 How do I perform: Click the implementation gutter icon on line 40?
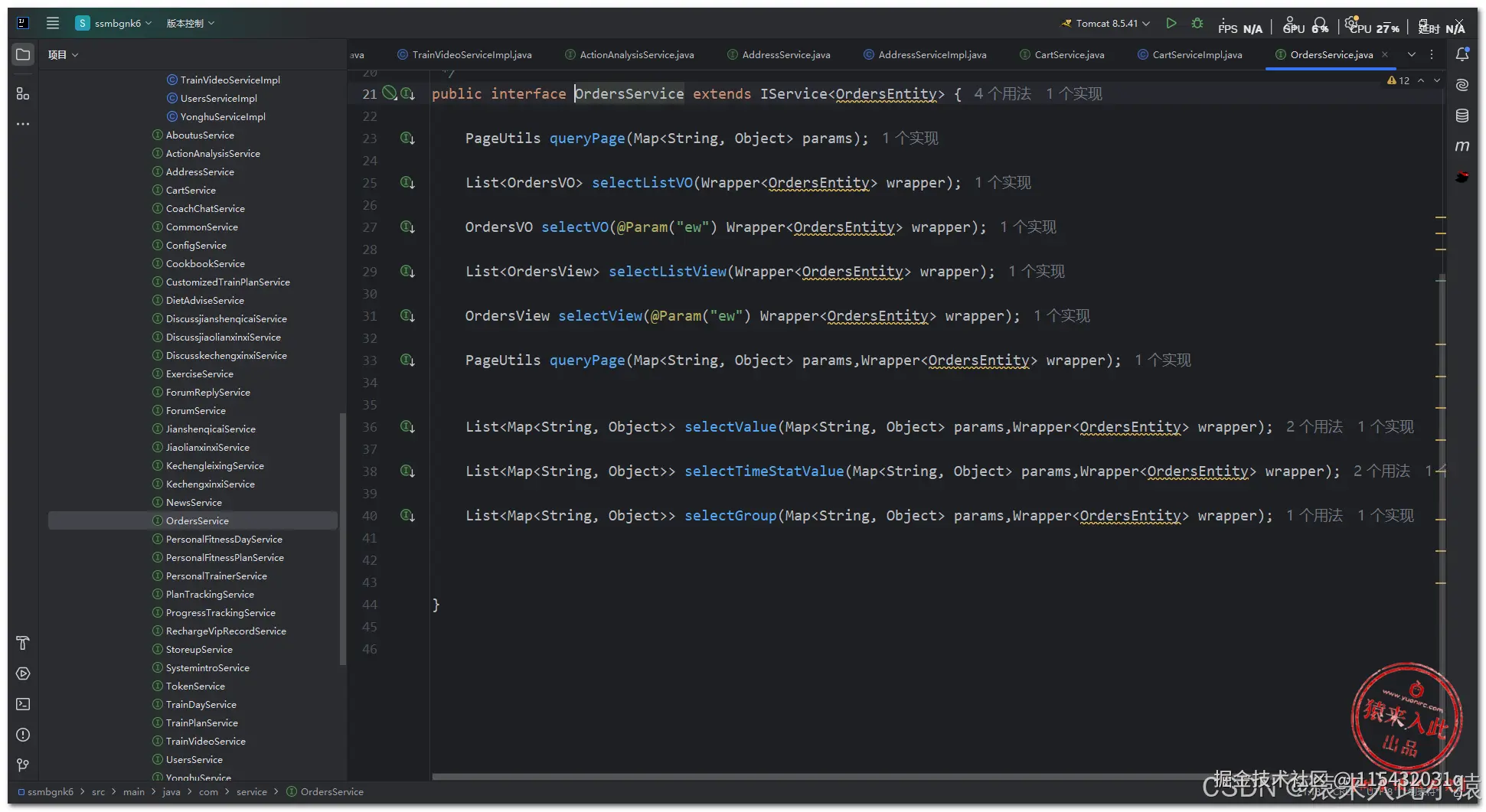[407, 516]
